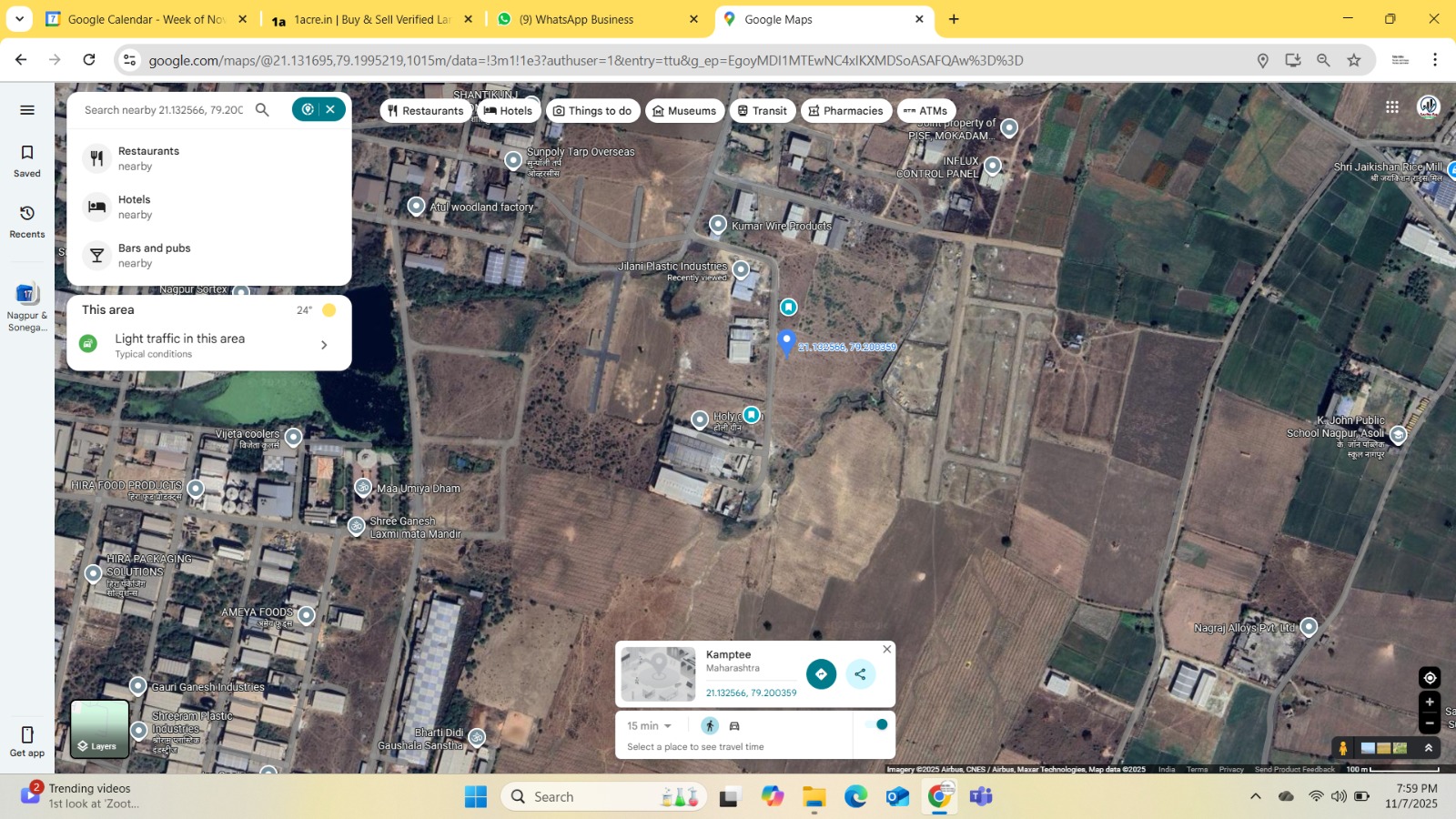Click the Search nearby input field
This screenshot has width=1456, height=819.
164,109
